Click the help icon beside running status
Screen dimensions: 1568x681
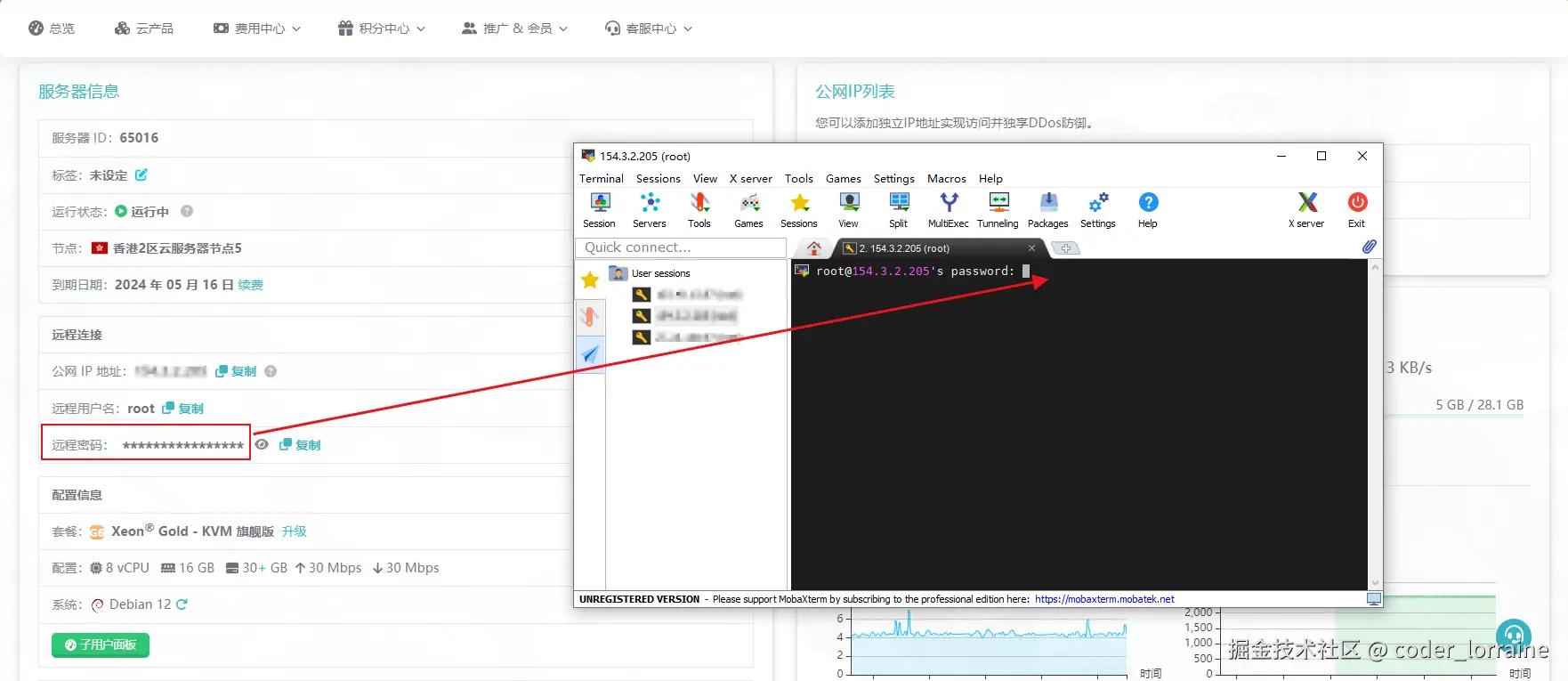coord(187,211)
